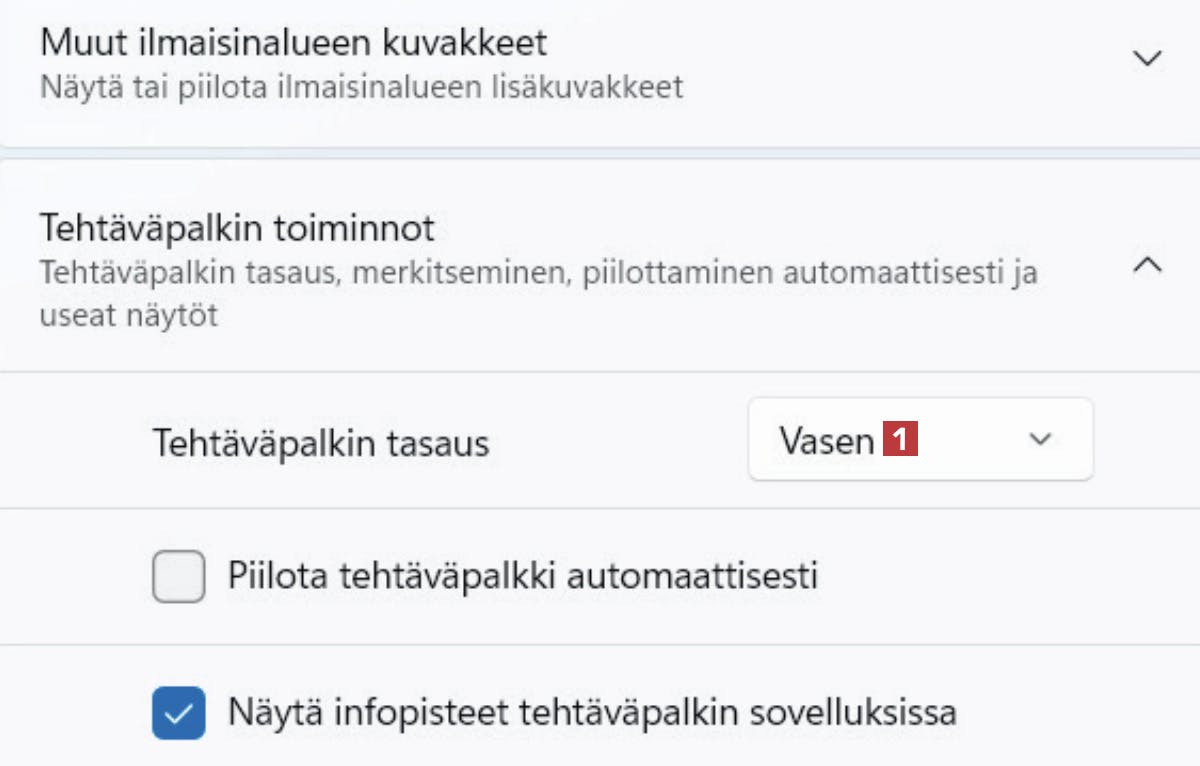Open the Vasen alignment dropdown
Viewport: 1200px width, 766px height.
click(920, 440)
